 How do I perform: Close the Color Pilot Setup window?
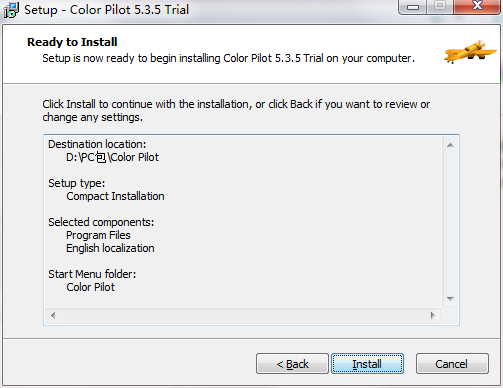coord(477,6)
